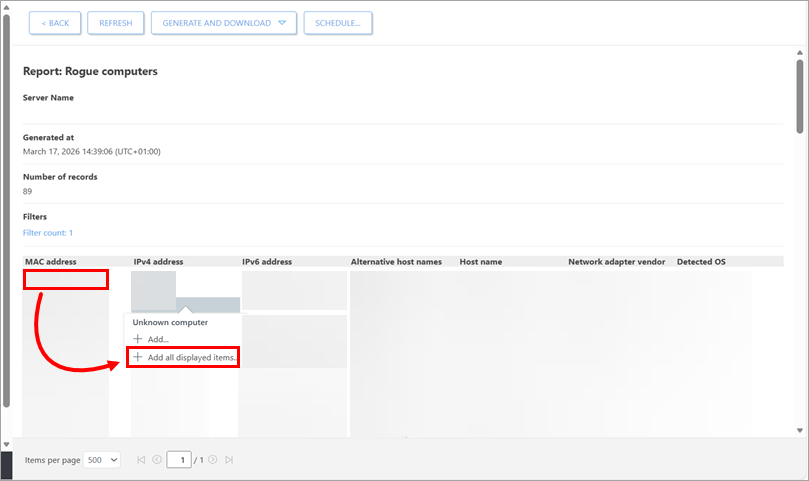Jump to the last page of results

coord(229,460)
